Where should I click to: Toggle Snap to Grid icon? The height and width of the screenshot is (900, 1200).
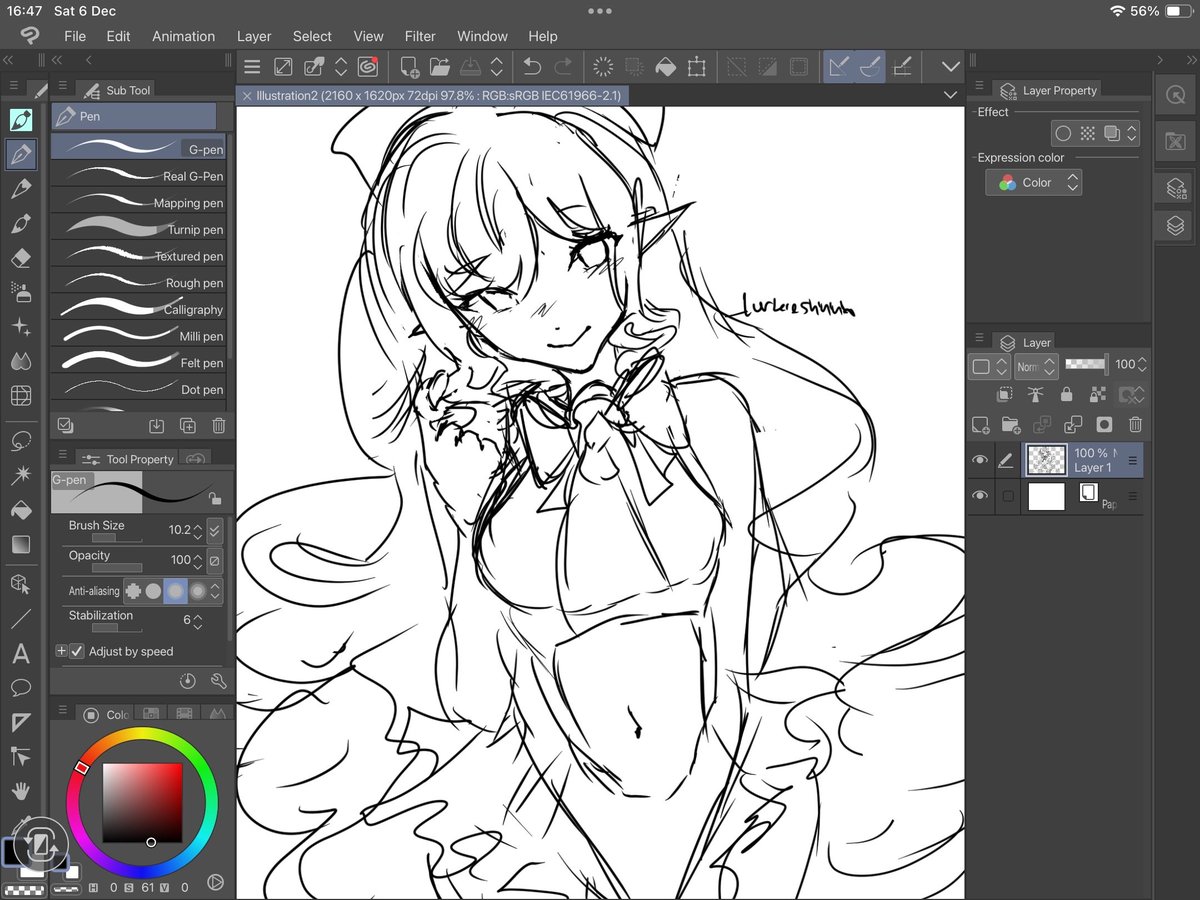coord(902,67)
